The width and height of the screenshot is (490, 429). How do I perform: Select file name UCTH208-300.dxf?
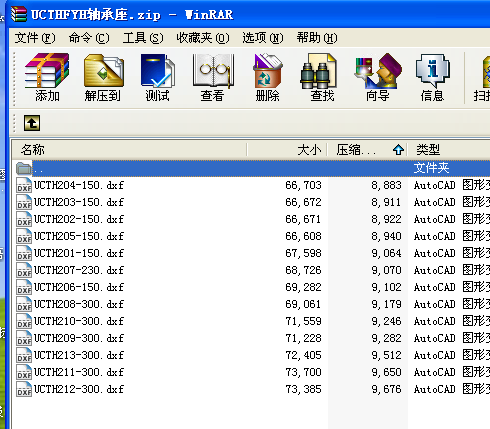click(79, 304)
